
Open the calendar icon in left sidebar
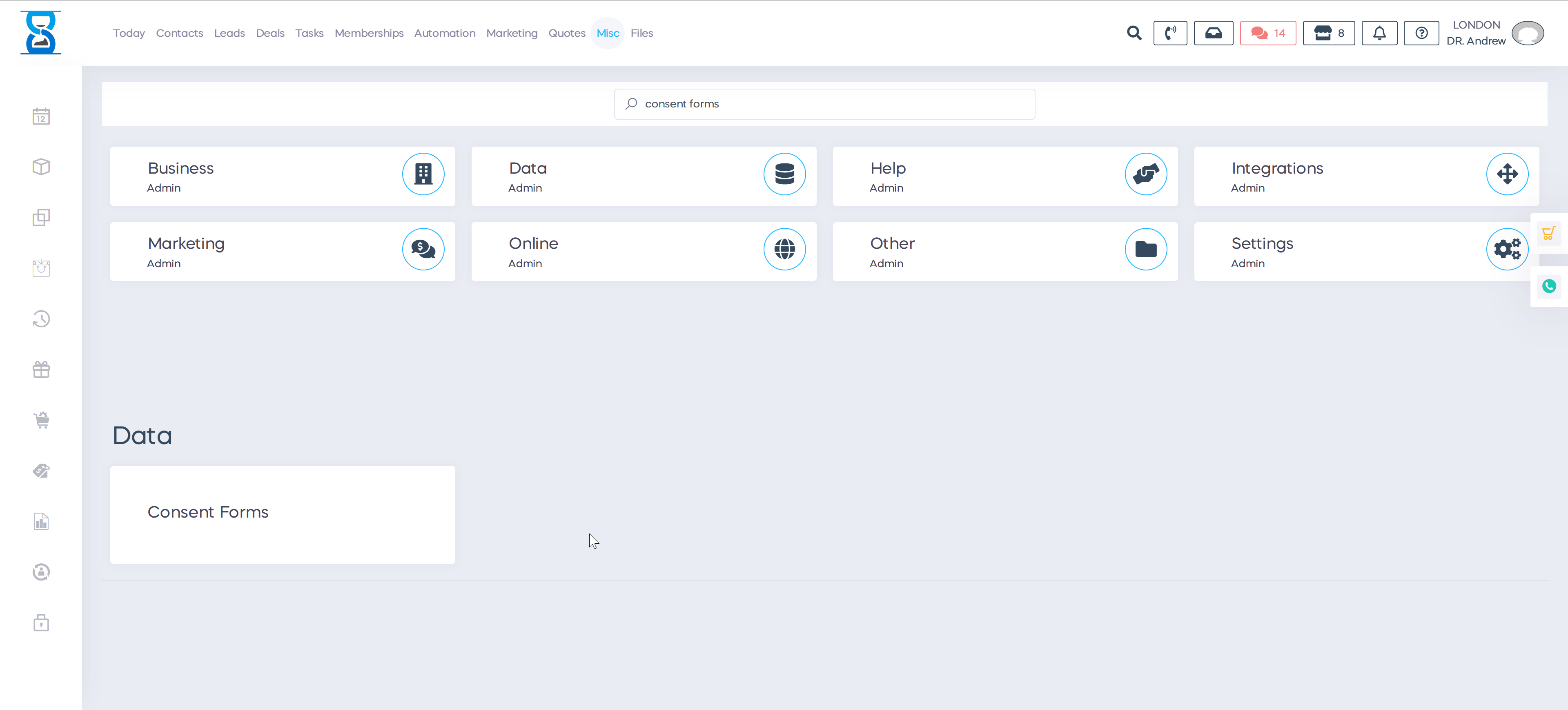[41, 116]
